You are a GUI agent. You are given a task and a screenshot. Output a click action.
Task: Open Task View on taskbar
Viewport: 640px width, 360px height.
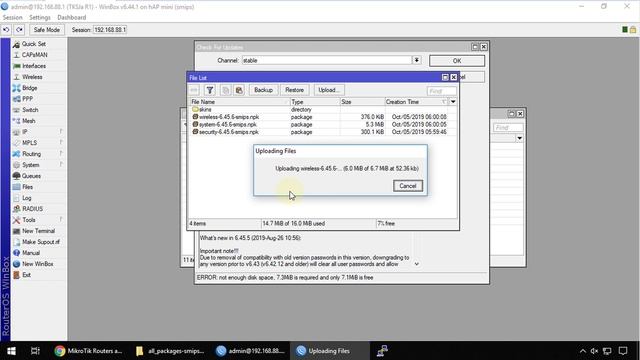(36, 351)
